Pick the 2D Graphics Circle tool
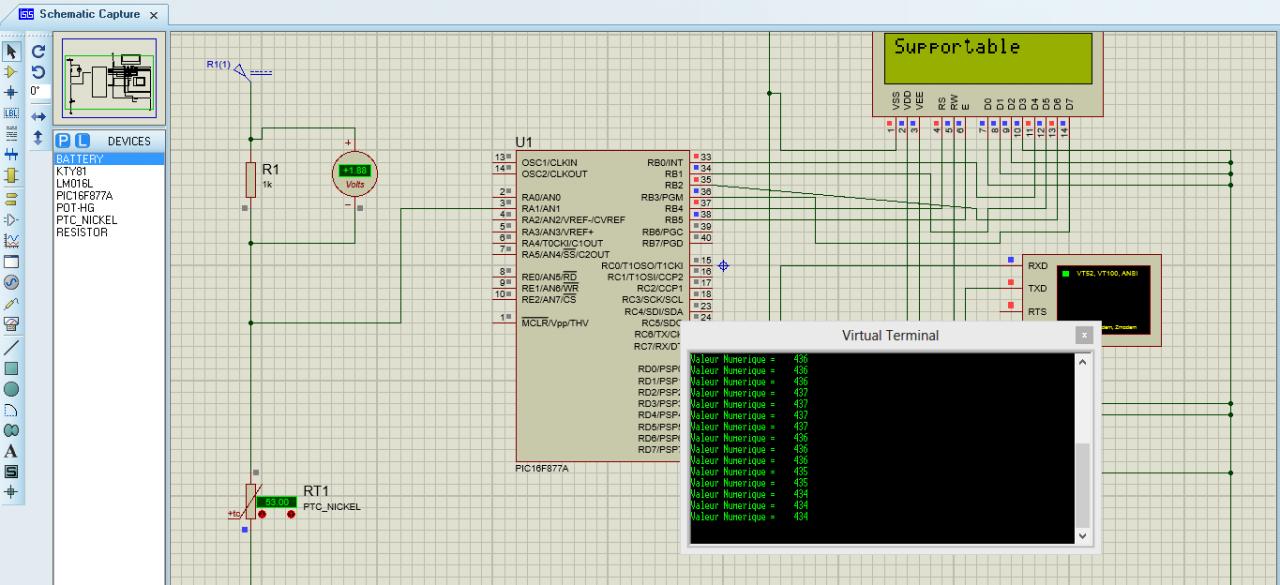The width and height of the screenshot is (1280, 585). (12, 389)
